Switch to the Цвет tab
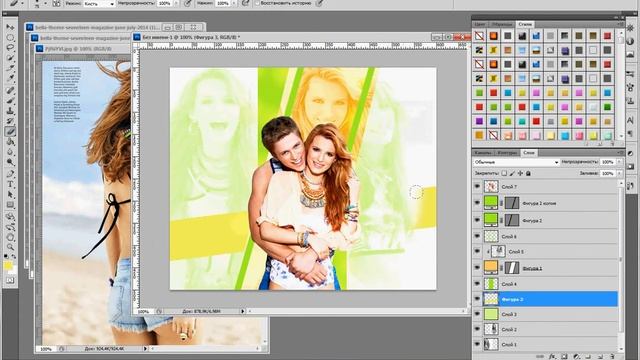Screen dimensions: 640x360 (480, 24)
